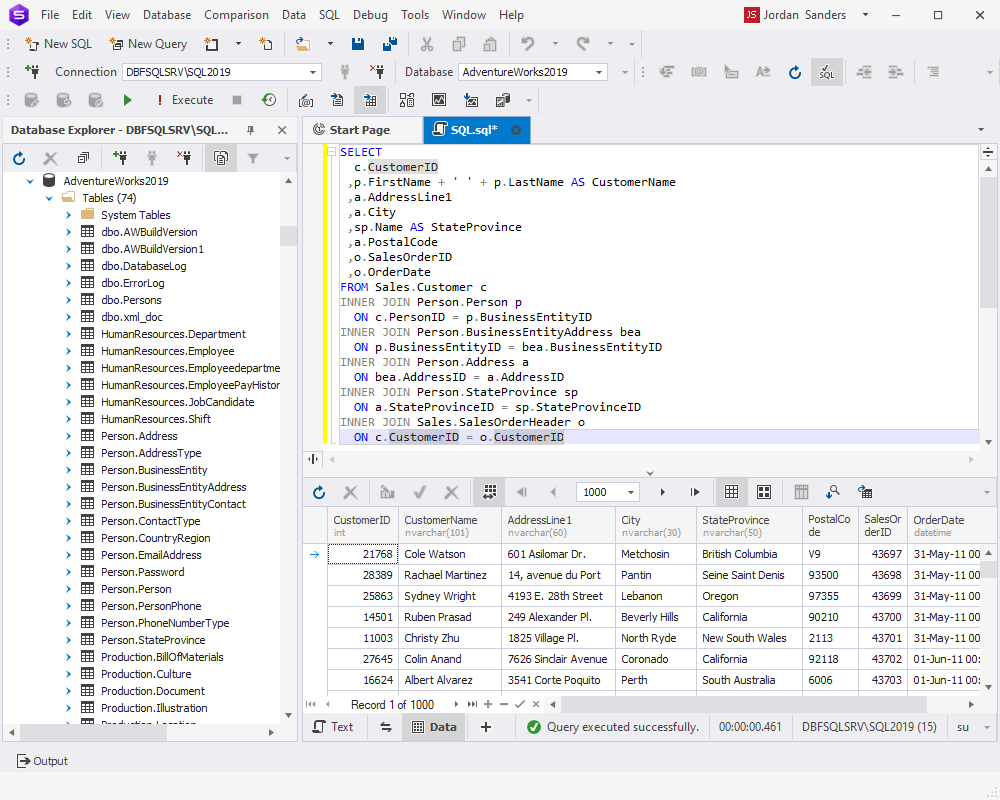1000x800 pixels.
Task: Click the New SQL button
Action: coord(58,44)
